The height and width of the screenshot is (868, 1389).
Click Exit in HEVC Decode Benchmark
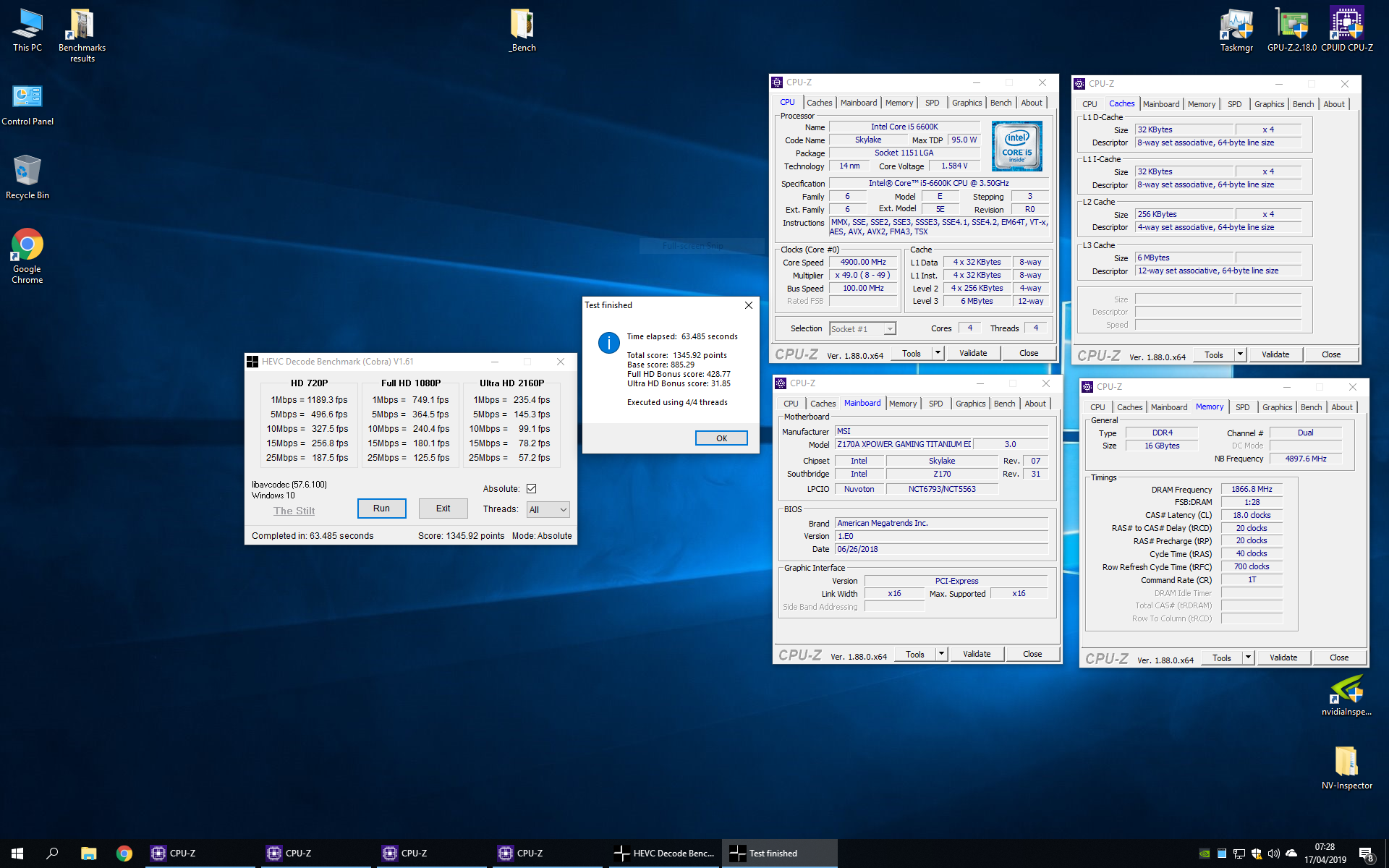pyautogui.click(x=443, y=509)
